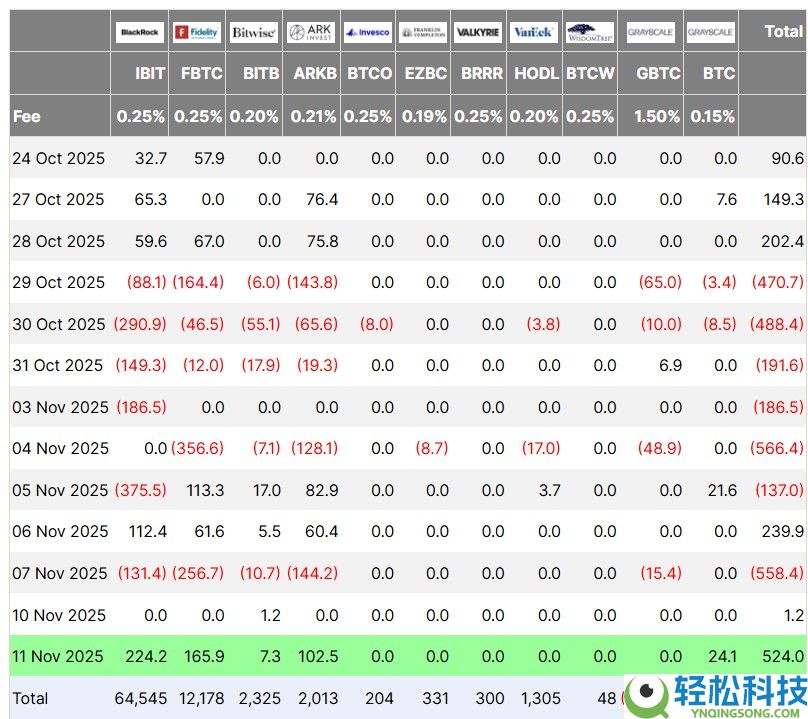Click the 0.21% ARKB fee value

pyautogui.click(x=313, y=116)
